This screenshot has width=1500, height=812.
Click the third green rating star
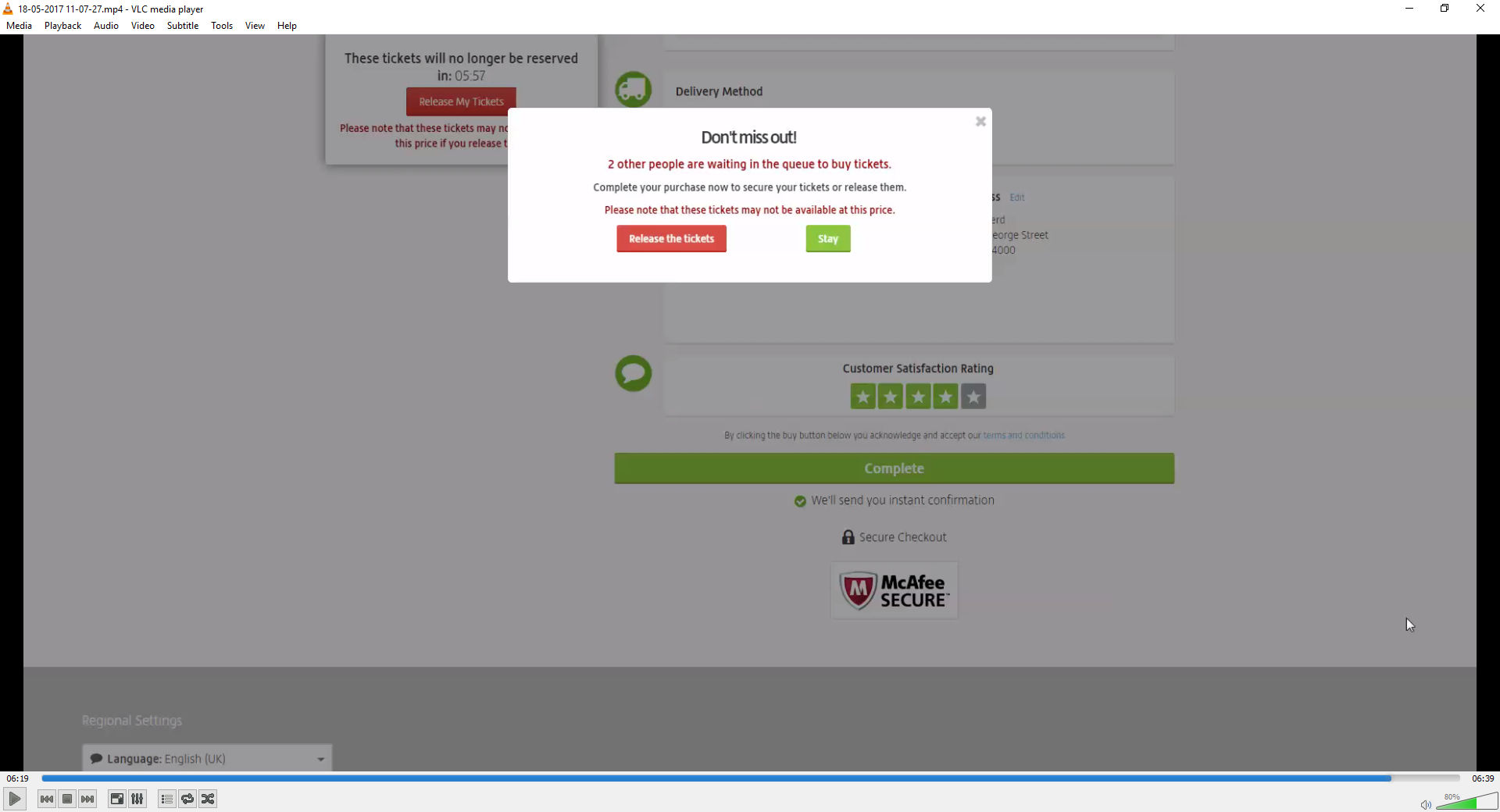tap(918, 397)
